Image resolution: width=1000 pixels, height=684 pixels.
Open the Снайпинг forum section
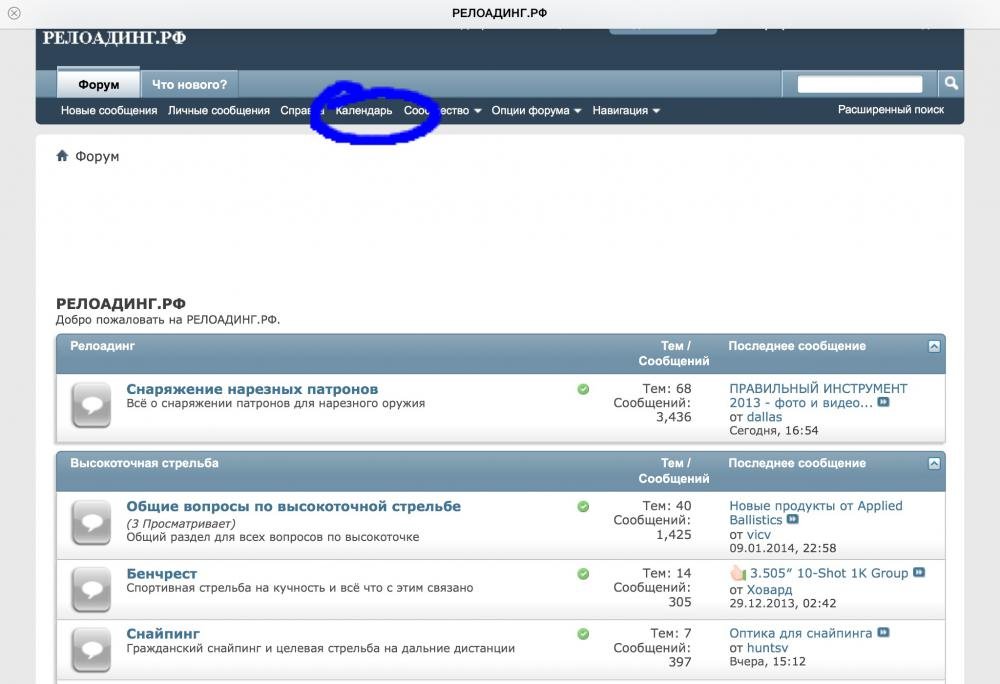coord(163,633)
